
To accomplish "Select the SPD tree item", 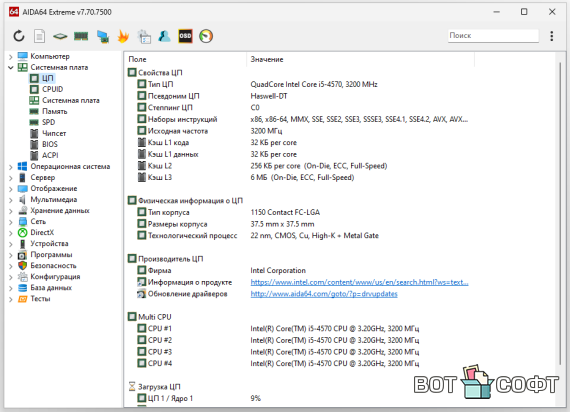I will (48, 122).
